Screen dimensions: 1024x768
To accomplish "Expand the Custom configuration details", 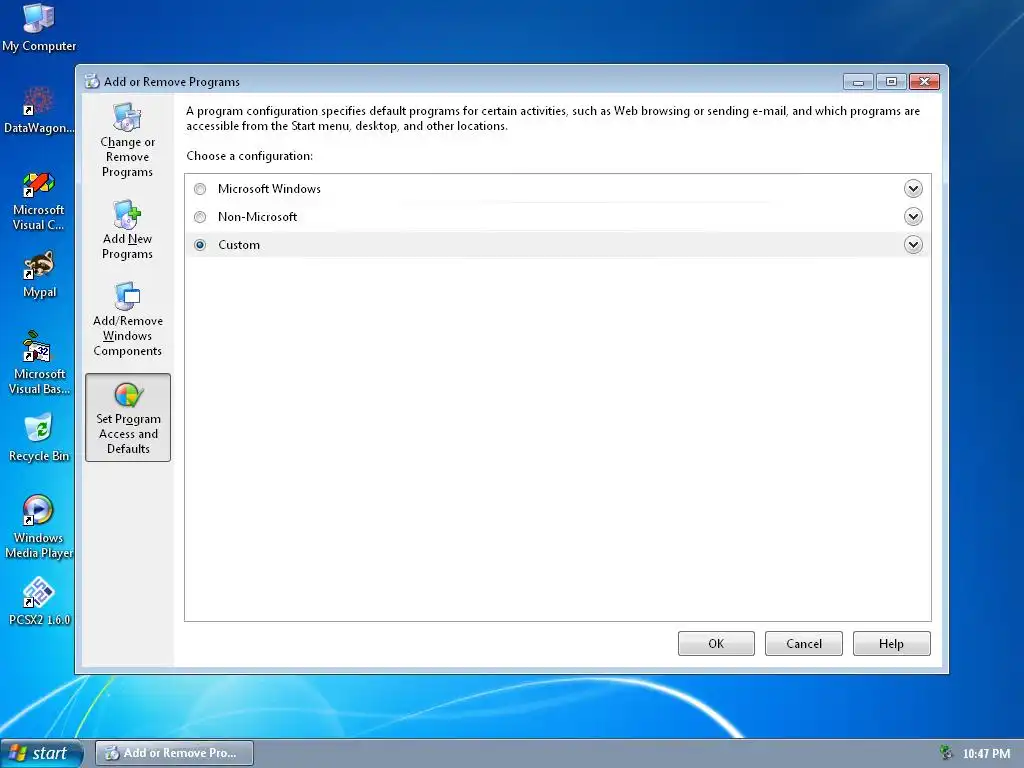I will point(913,245).
